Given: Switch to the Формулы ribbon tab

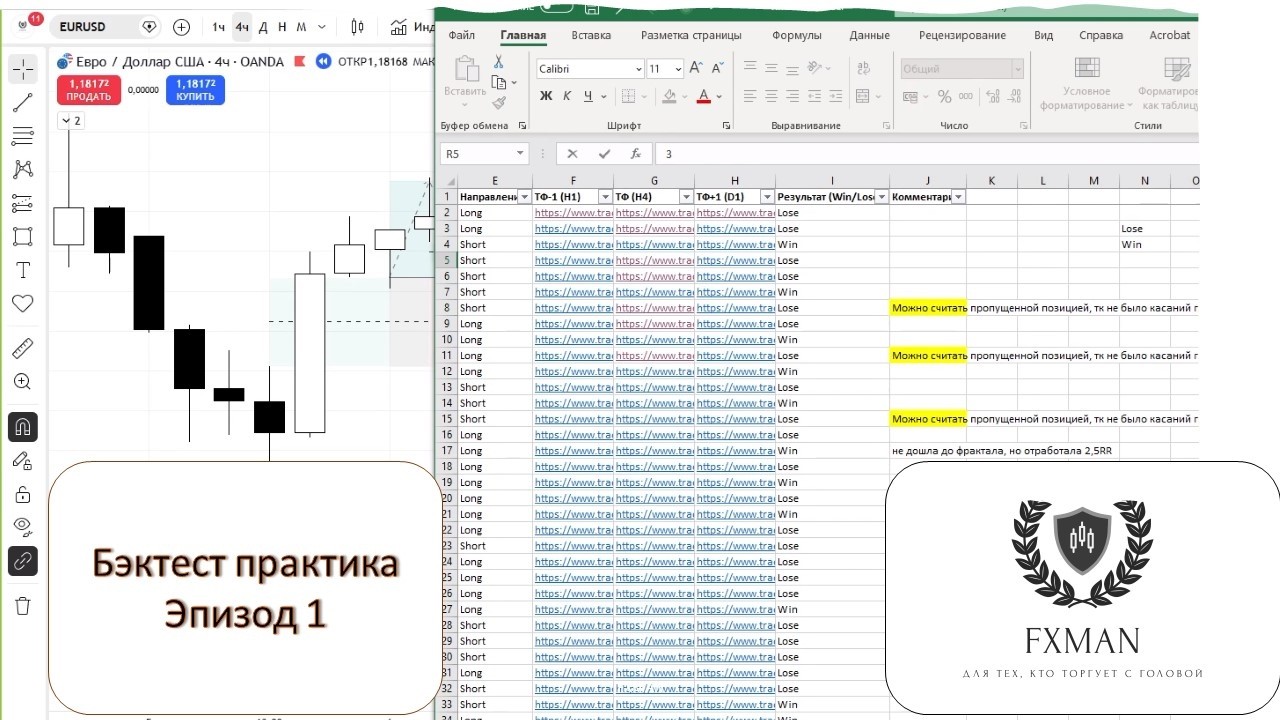Looking at the screenshot, I should click(797, 35).
